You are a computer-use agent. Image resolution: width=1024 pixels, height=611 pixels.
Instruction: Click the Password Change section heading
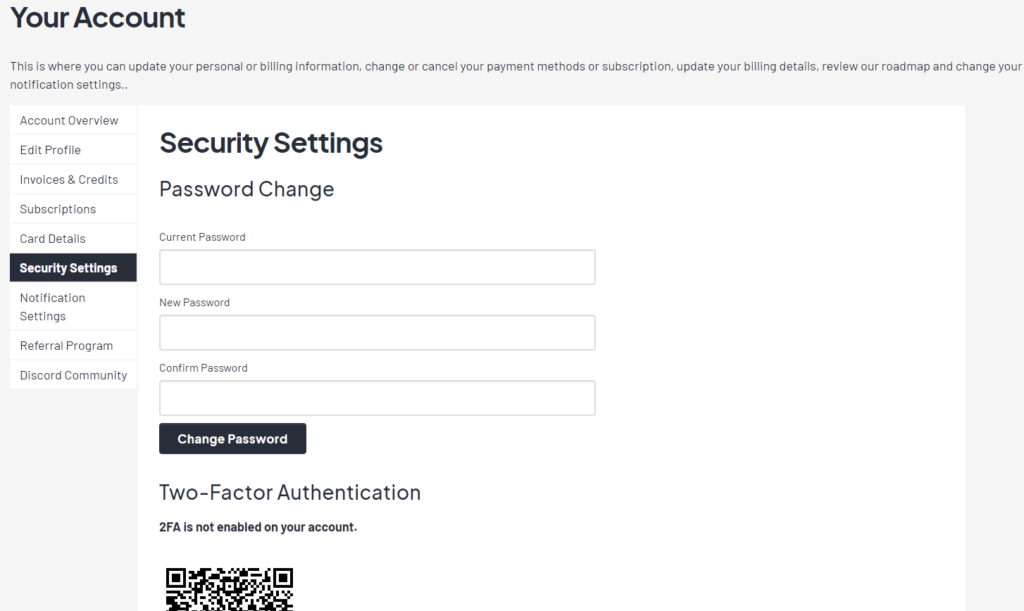tap(246, 188)
